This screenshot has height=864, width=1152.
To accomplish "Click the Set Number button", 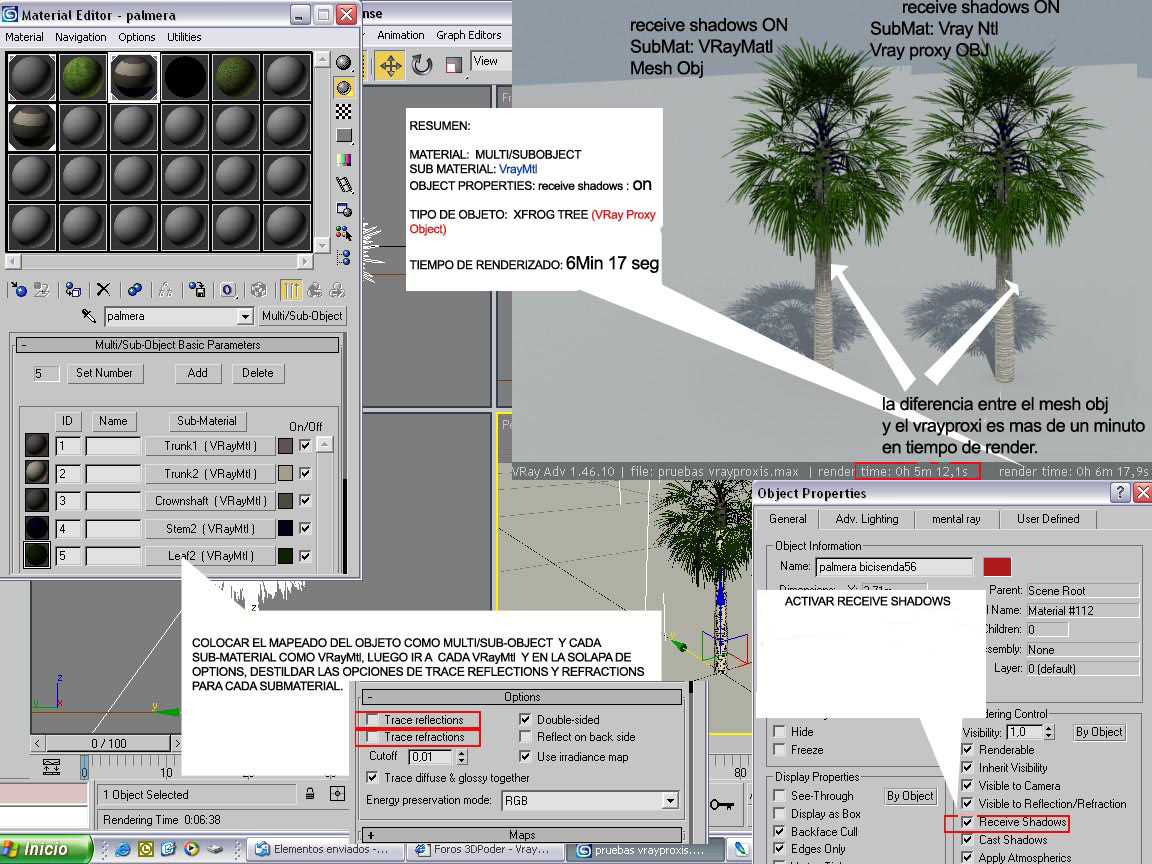I will pos(104,373).
